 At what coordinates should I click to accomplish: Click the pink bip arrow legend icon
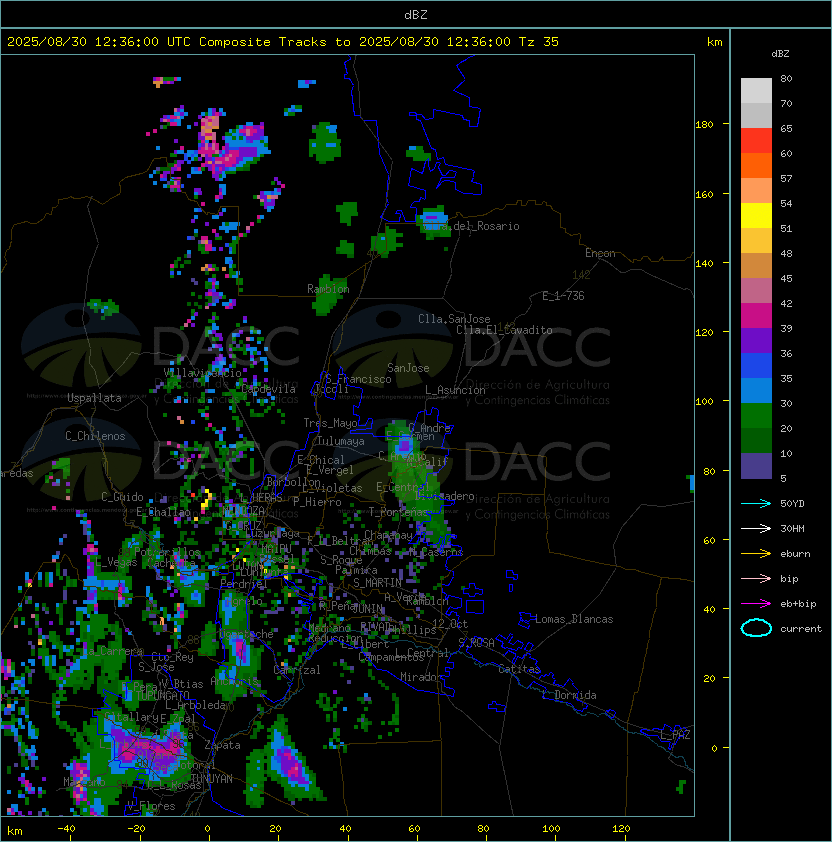tap(756, 578)
